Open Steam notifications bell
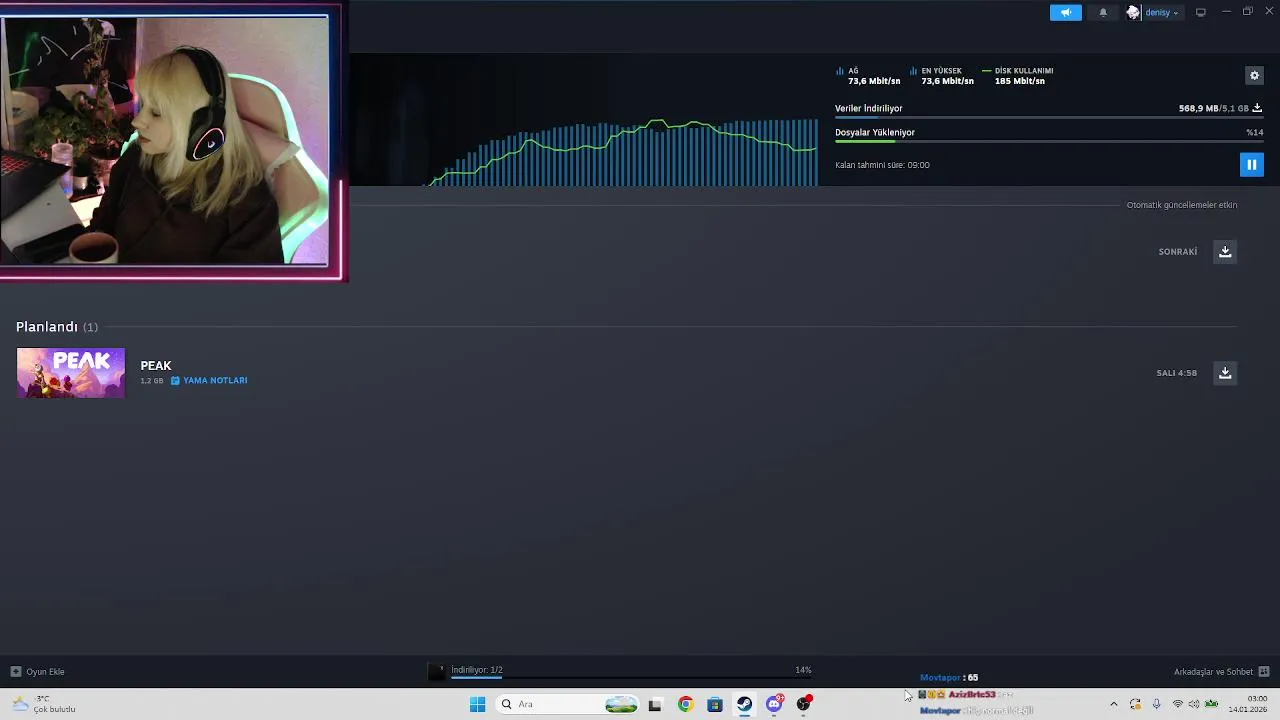1280x720 pixels. coord(1103,12)
